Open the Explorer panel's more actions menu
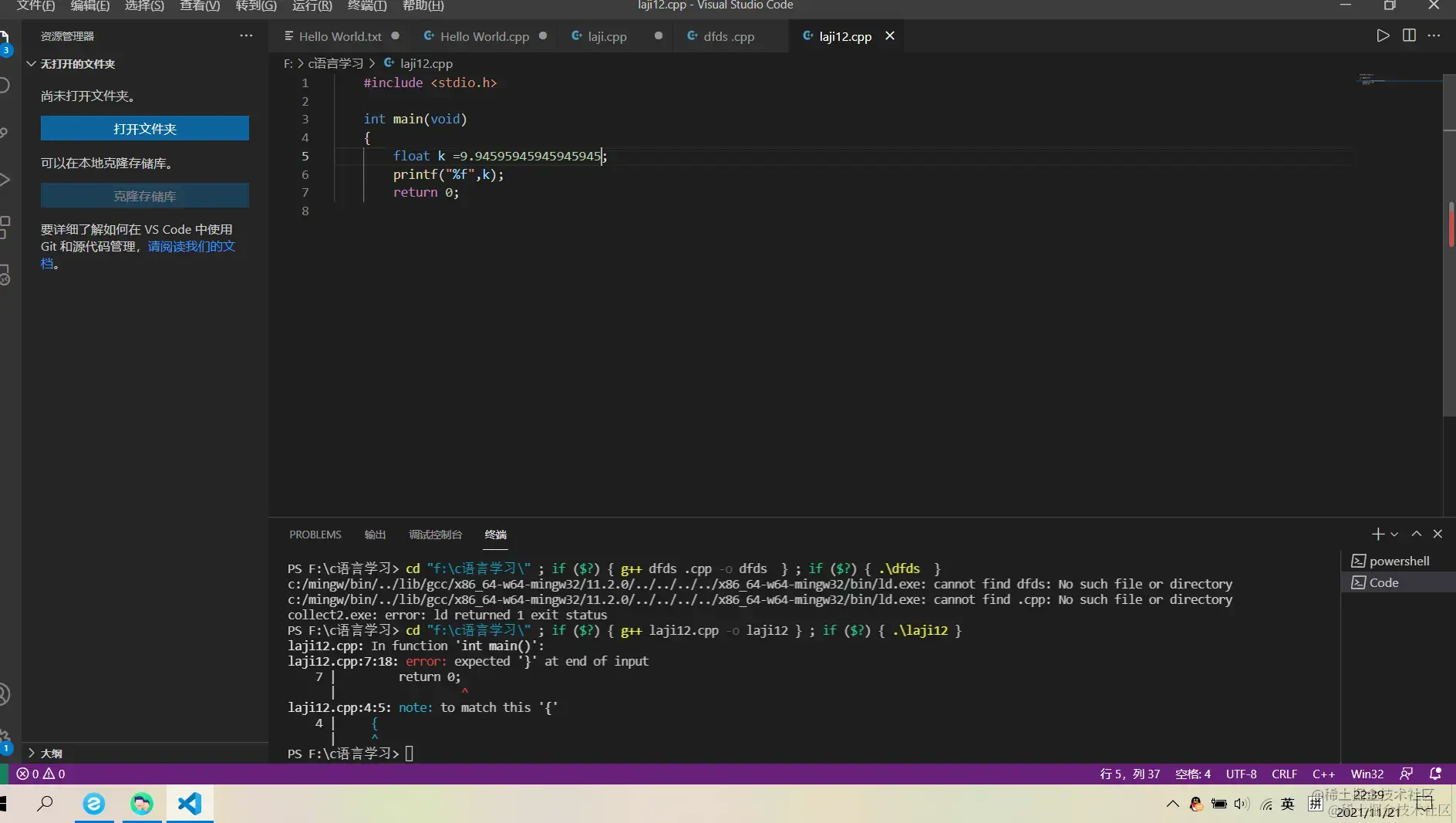The height and width of the screenshot is (823, 1456). 246,35
